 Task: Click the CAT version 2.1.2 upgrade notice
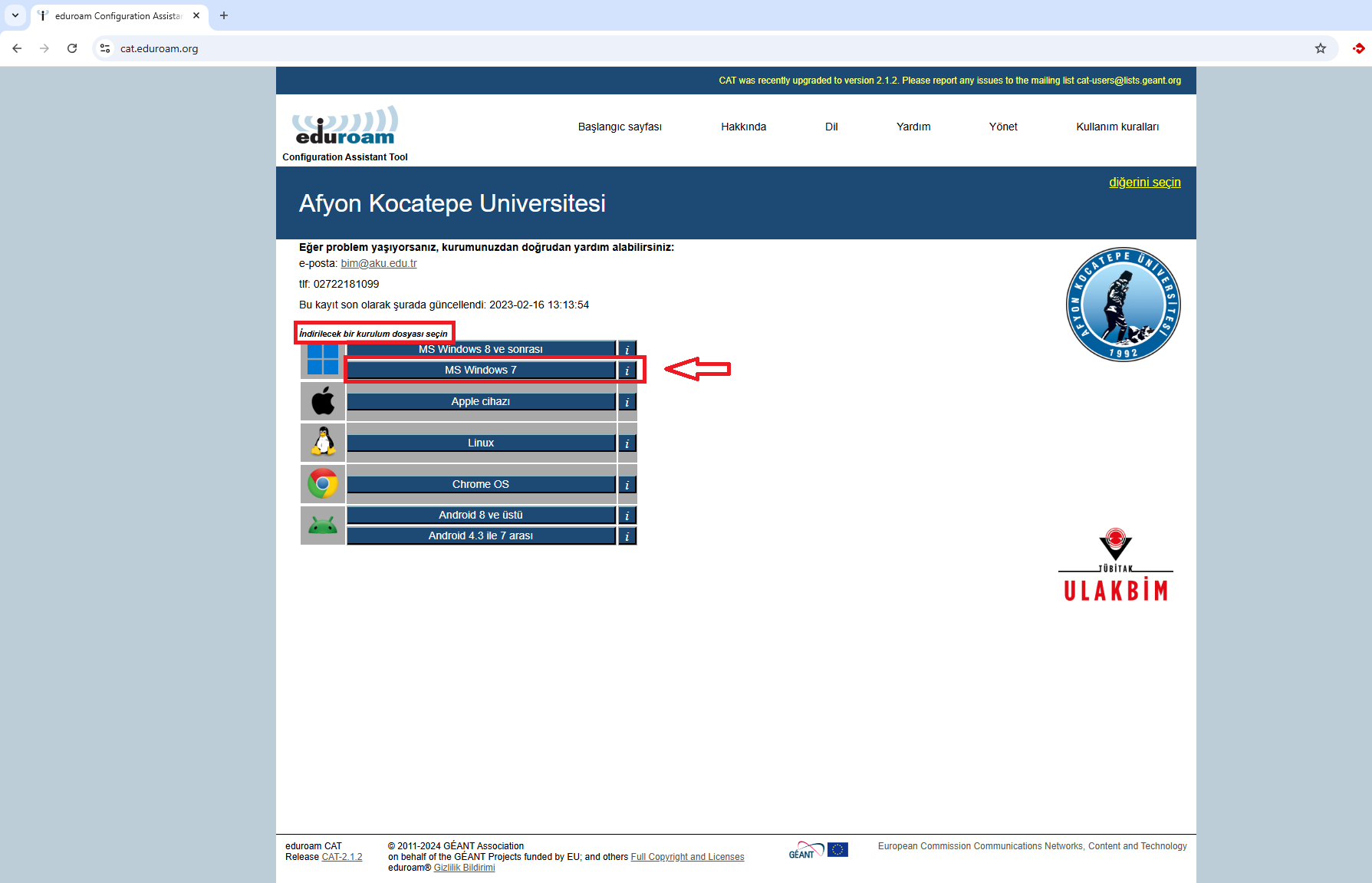pyautogui.click(x=949, y=81)
